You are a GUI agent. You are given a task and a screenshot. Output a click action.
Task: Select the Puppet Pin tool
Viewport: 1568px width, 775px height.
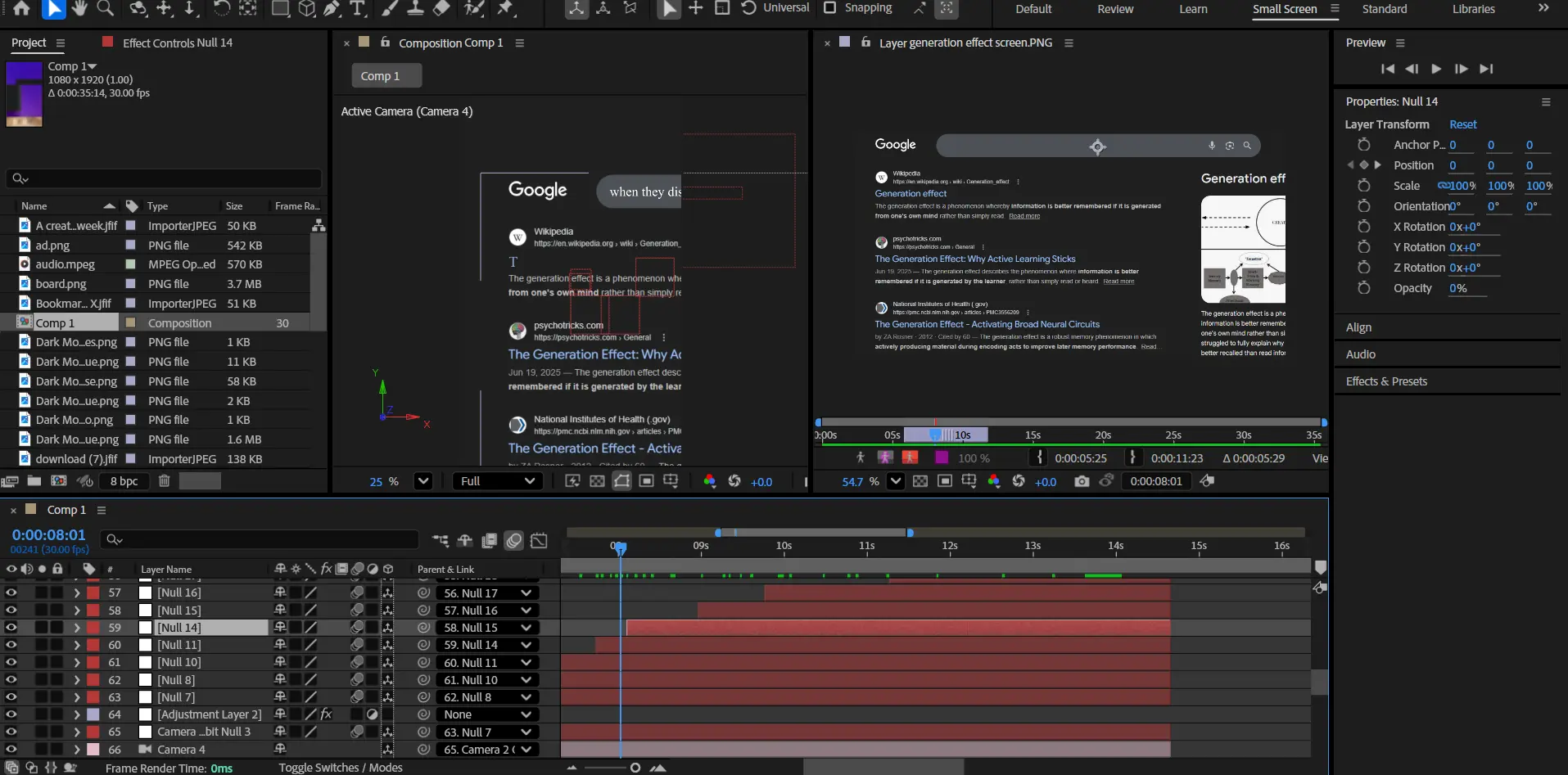point(506,8)
